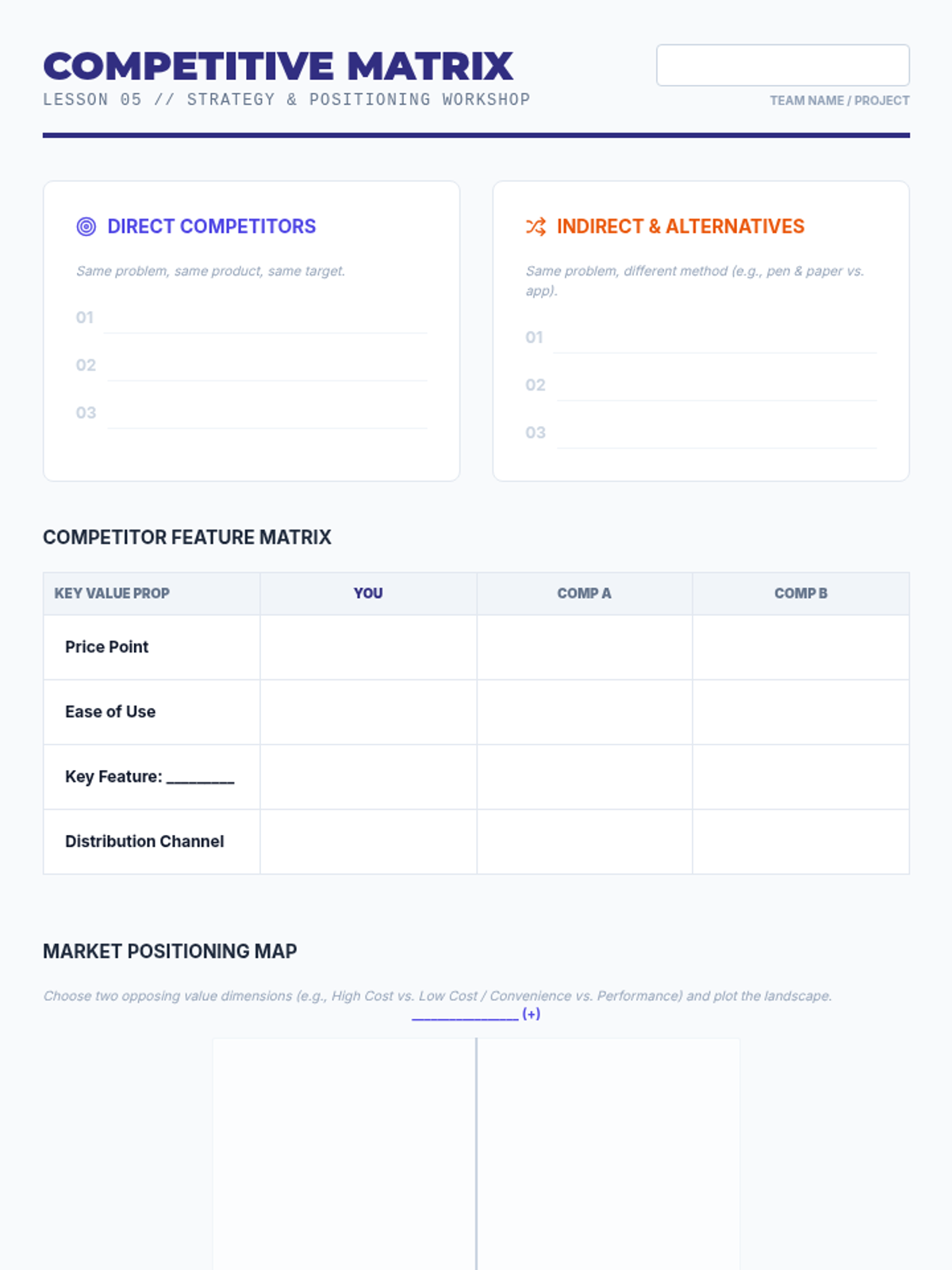This screenshot has height=1270, width=952.
Task: Click line 02 under Direct Competitors
Action: tap(267, 367)
